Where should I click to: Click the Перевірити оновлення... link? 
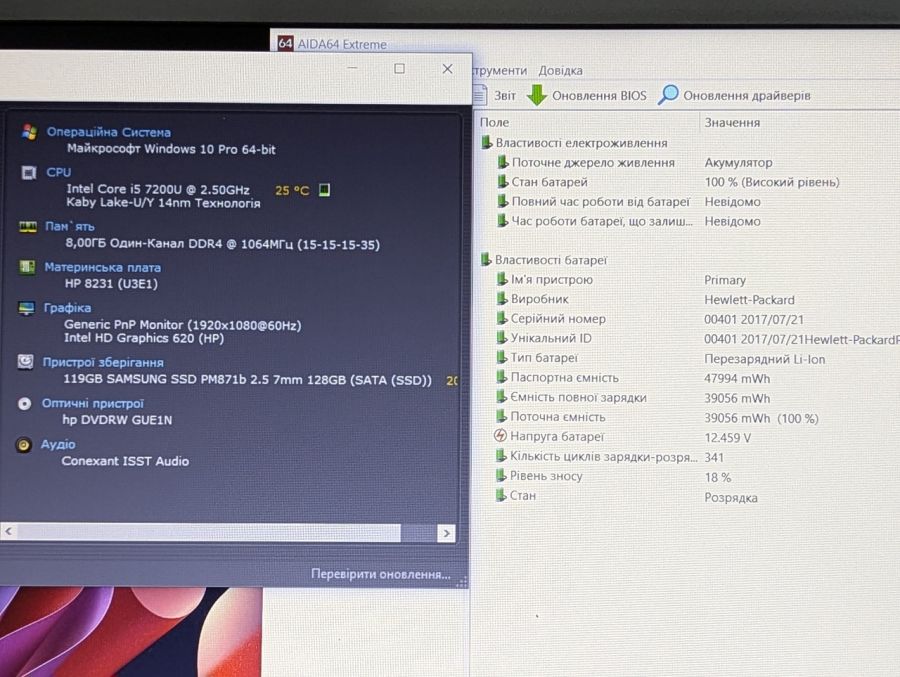381,574
